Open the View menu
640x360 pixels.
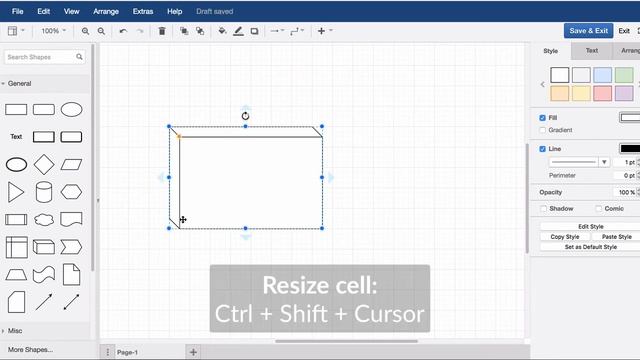[71, 11]
